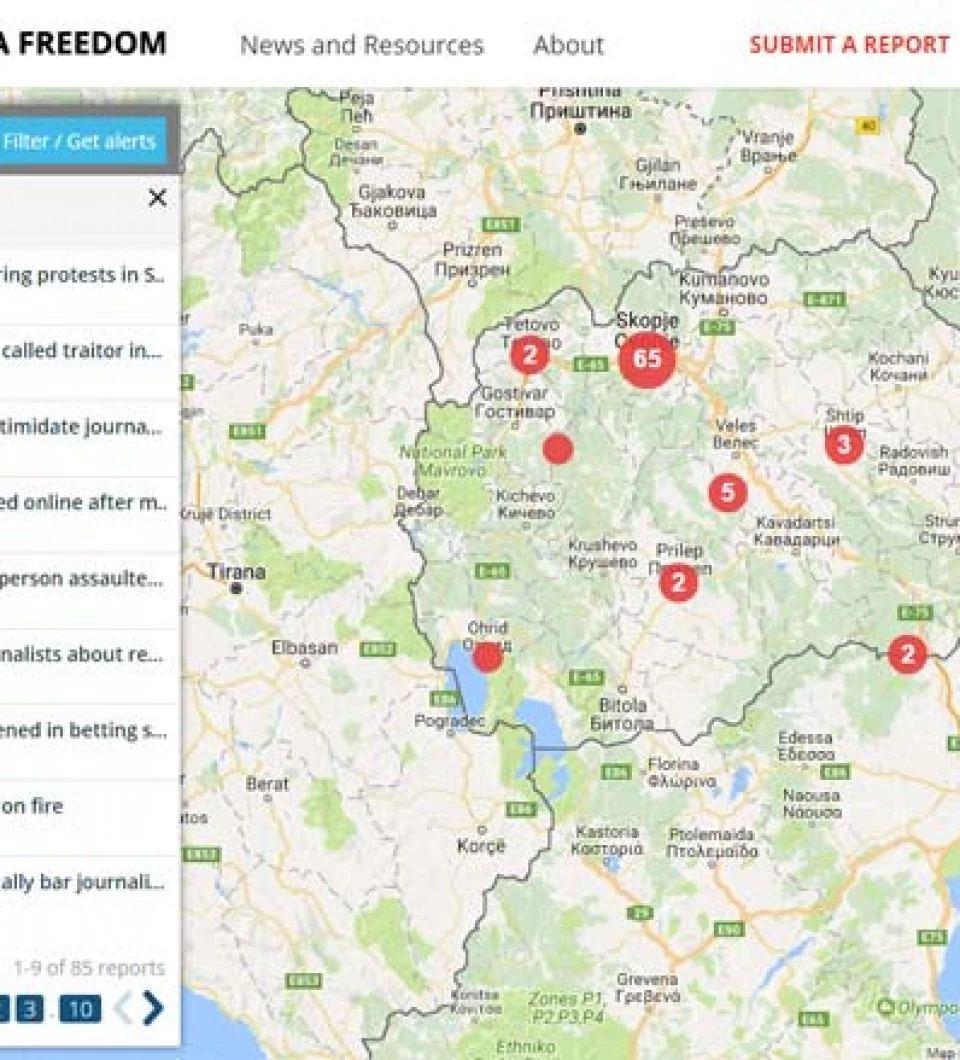960x1060 pixels.
Task: Click the Kumanovo label on the map
Action: pos(723,289)
